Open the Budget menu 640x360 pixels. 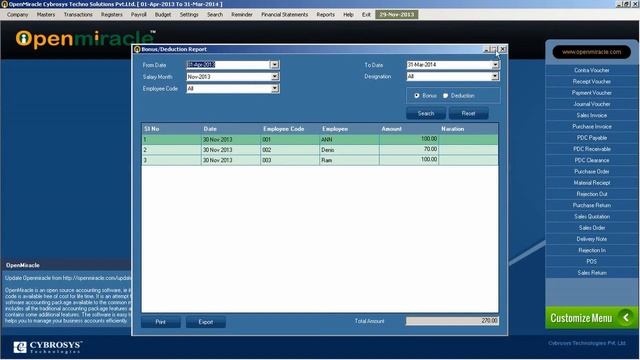(x=163, y=14)
